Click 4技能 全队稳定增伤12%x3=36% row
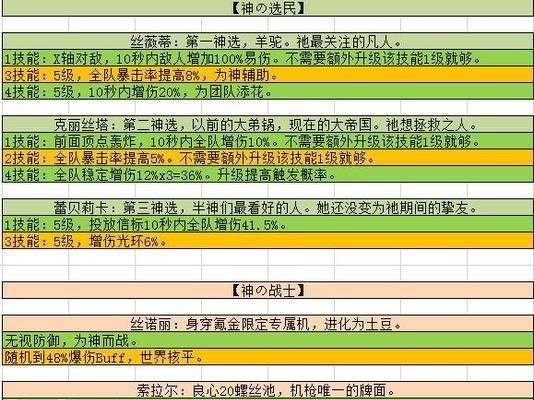This screenshot has width=534, height=400. coord(268,175)
